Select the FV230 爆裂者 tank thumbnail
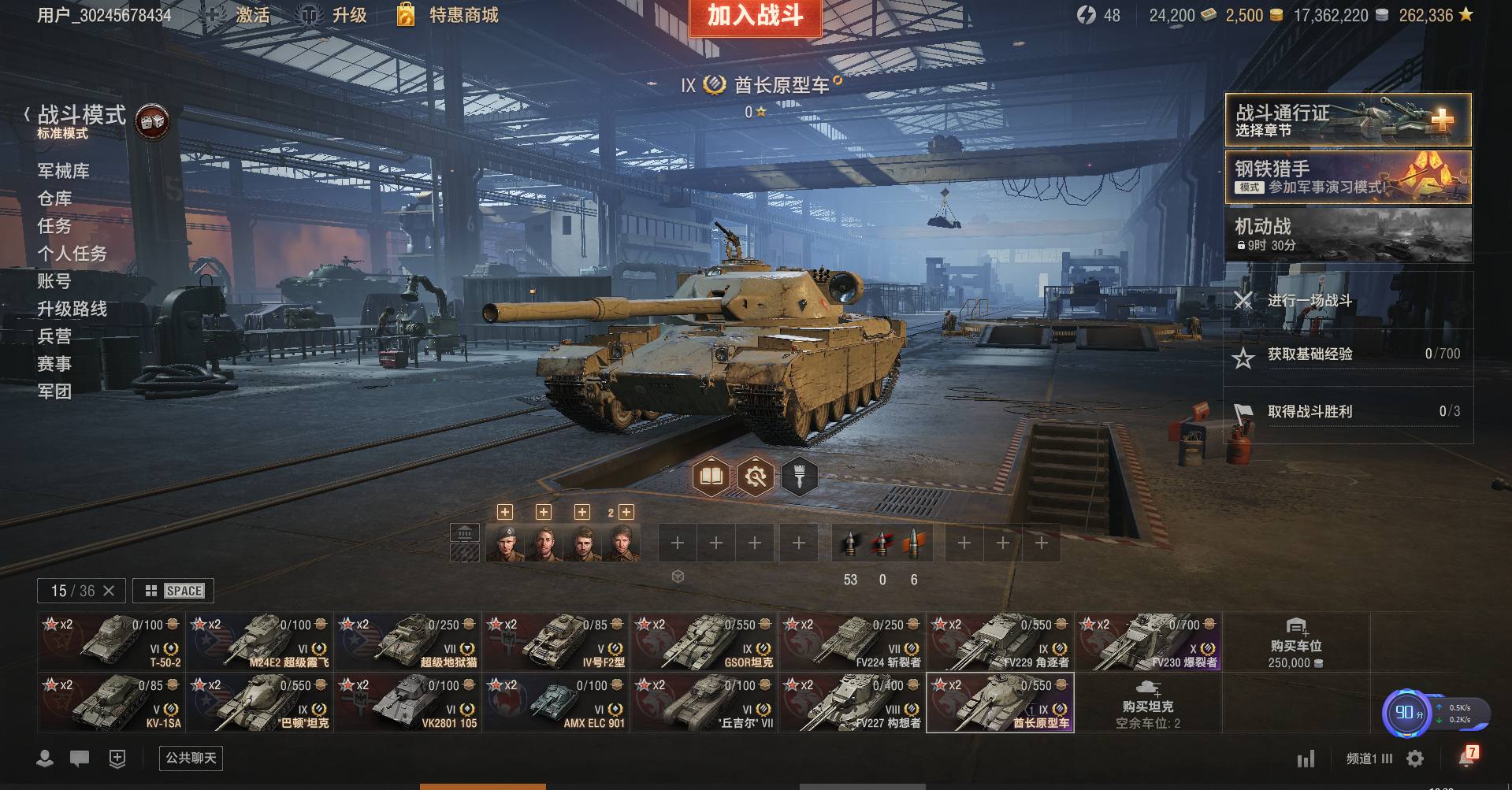Viewport: 1512px width, 790px height. click(x=1149, y=642)
